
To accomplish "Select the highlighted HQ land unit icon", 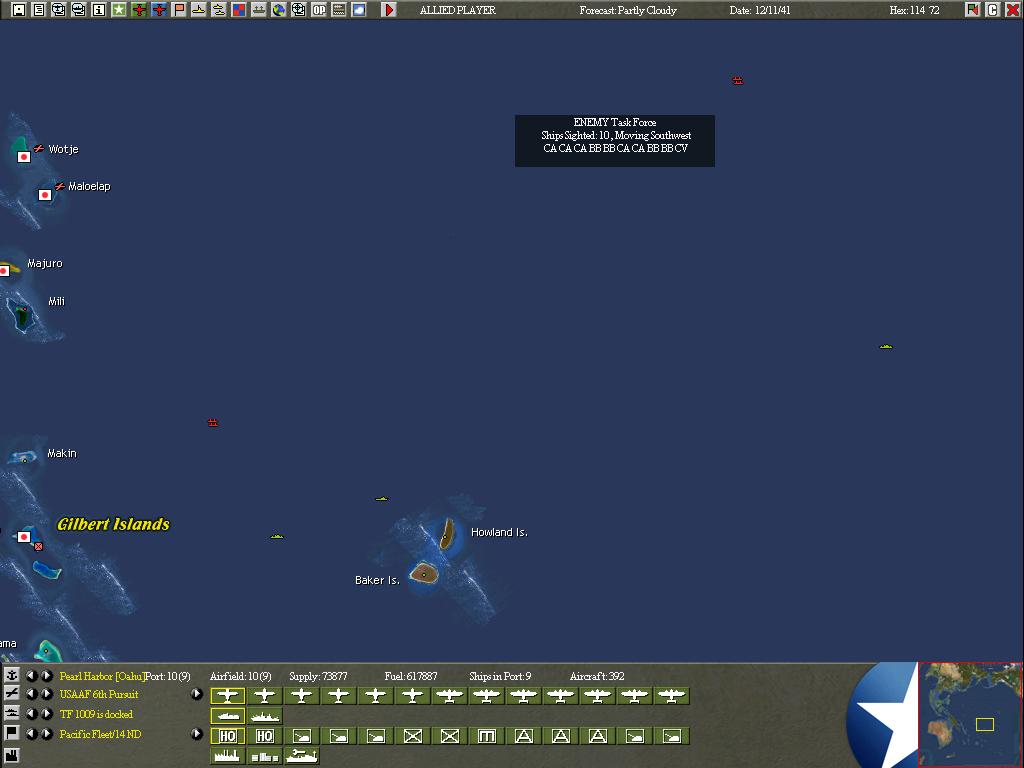I will tap(227, 736).
